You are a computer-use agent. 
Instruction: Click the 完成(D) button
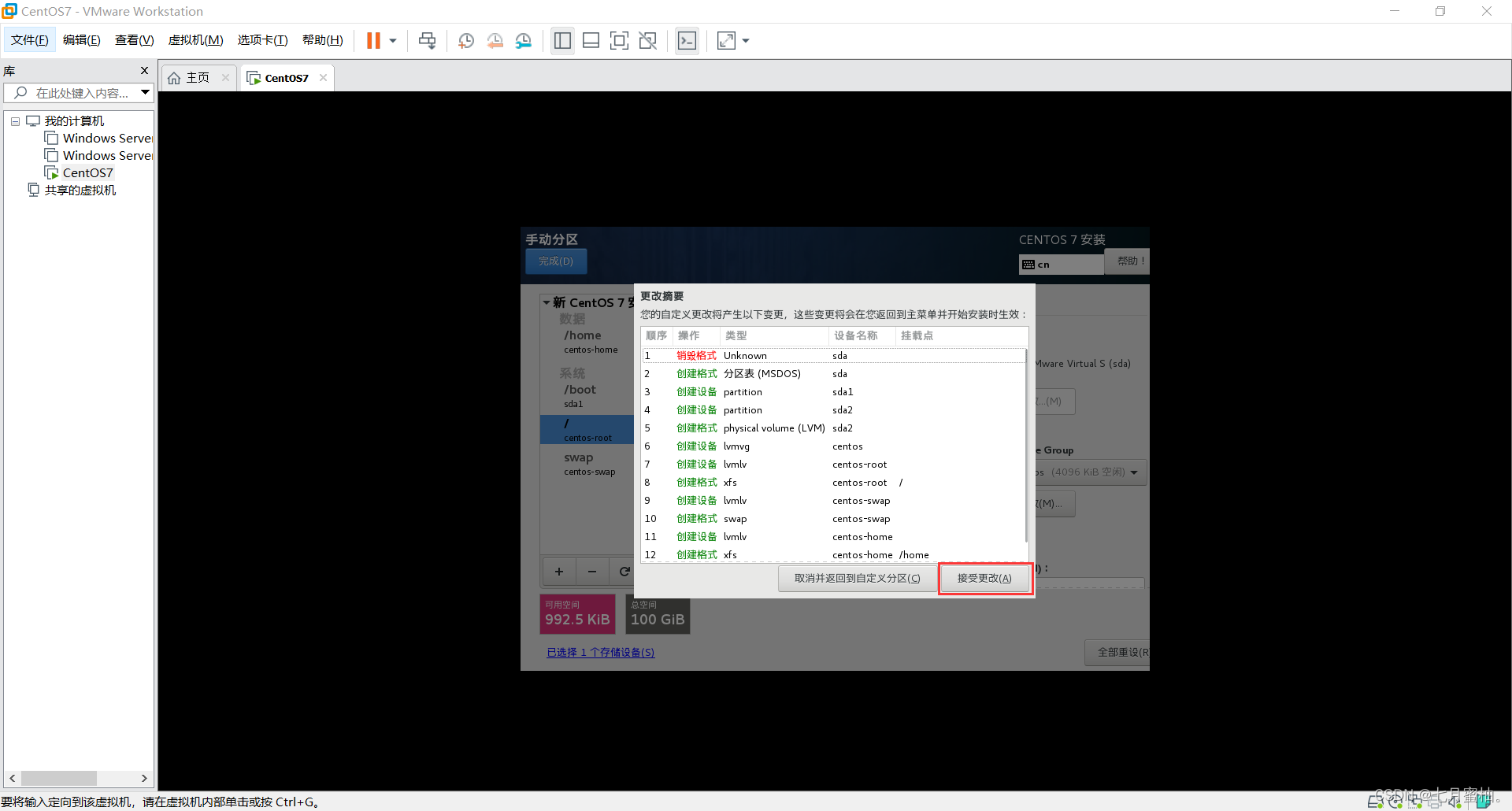pyautogui.click(x=556, y=261)
